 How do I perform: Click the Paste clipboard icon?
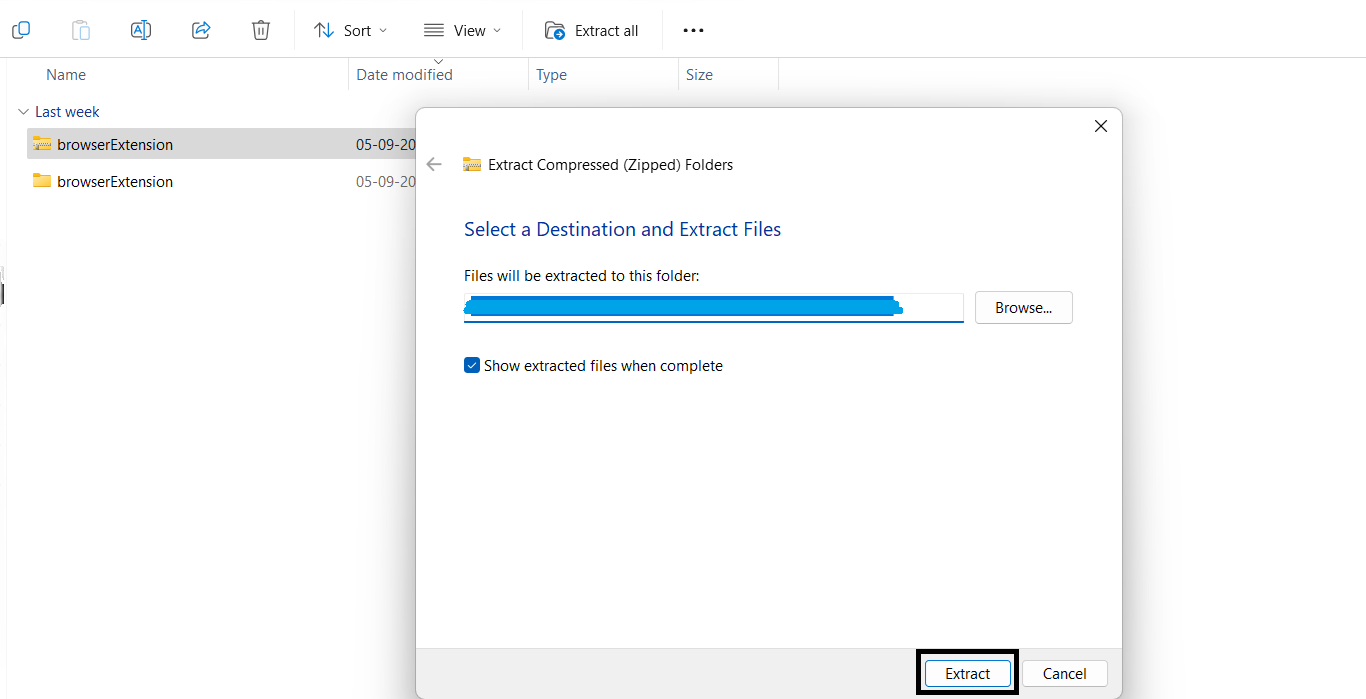[81, 30]
